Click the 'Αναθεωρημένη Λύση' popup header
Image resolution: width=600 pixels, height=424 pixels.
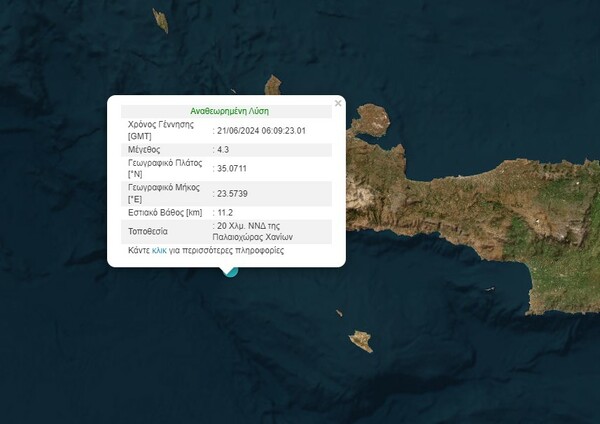coord(229,111)
